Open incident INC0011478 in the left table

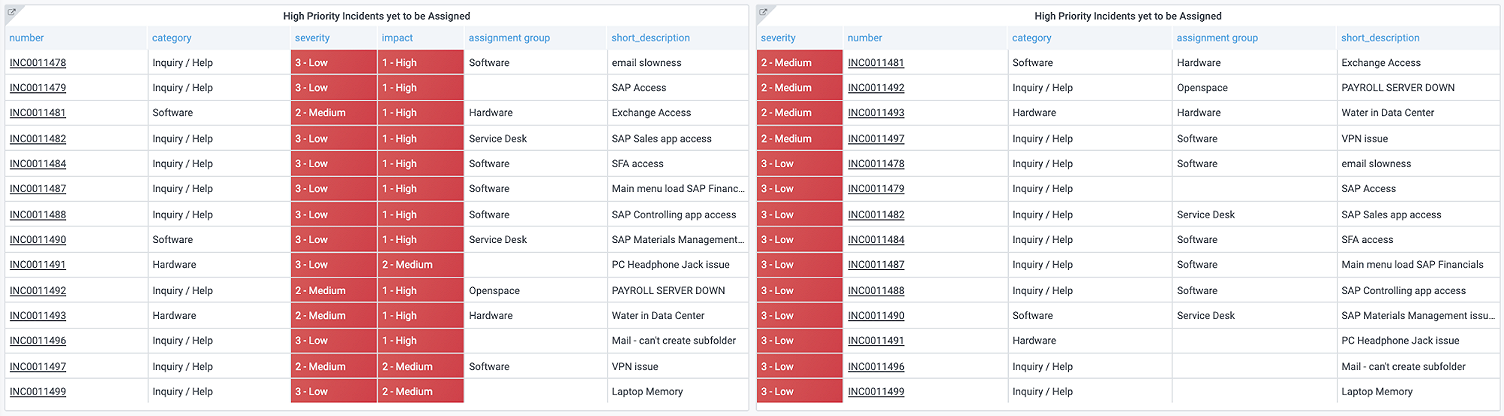coord(38,63)
